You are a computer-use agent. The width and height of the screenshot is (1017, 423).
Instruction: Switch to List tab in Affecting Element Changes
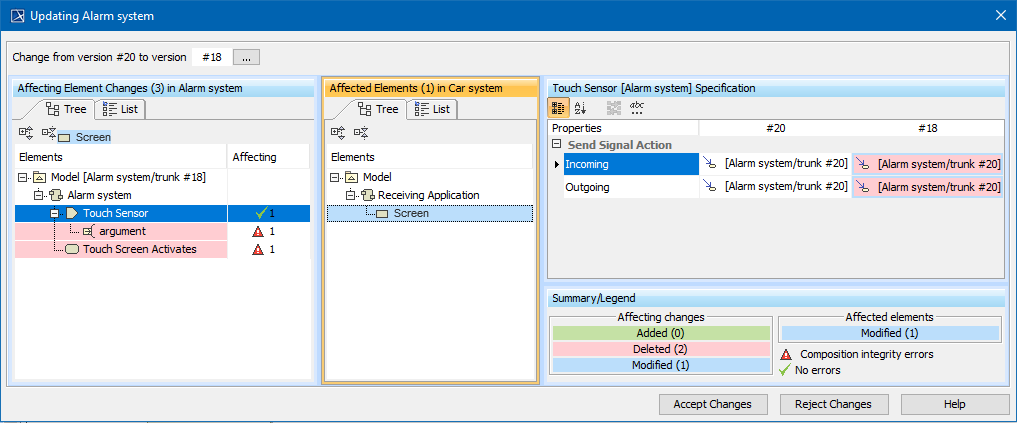pos(121,108)
